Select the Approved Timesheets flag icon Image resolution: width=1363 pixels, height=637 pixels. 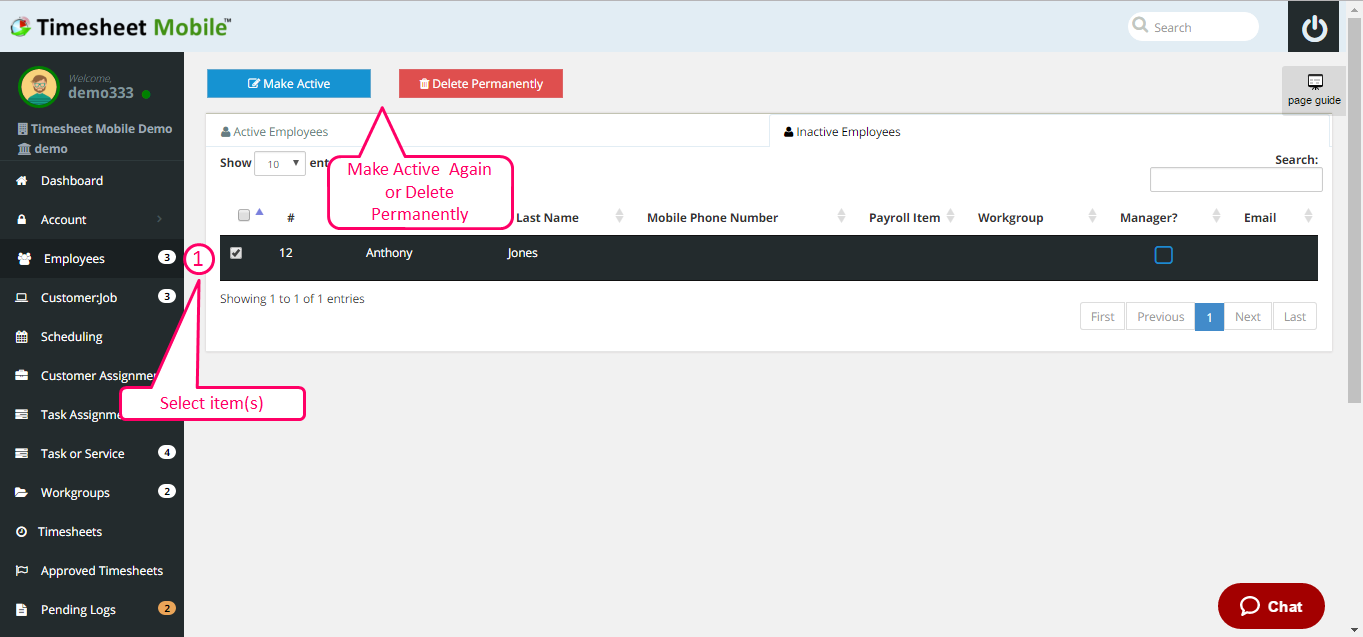click(x=22, y=571)
